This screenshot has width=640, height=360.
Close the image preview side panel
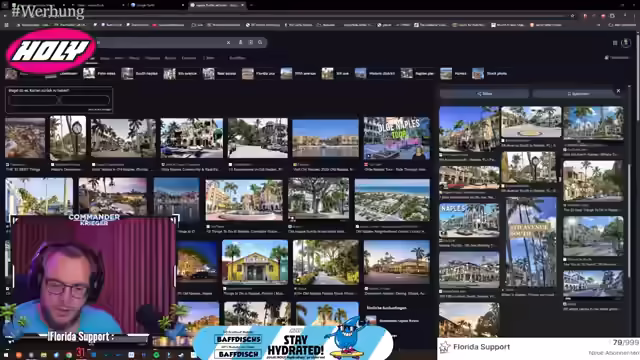(618, 91)
